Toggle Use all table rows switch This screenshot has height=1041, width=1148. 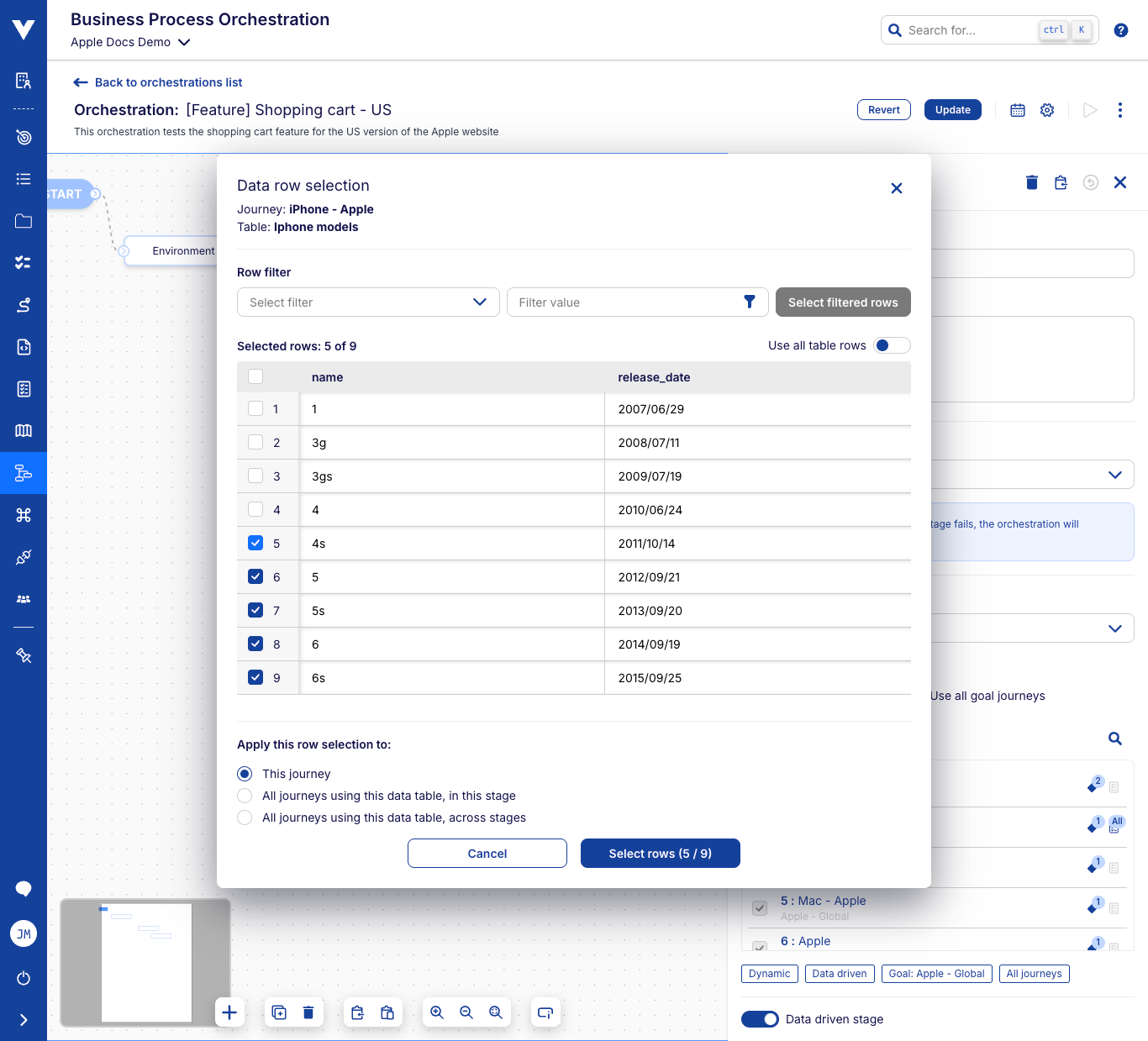tap(892, 344)
